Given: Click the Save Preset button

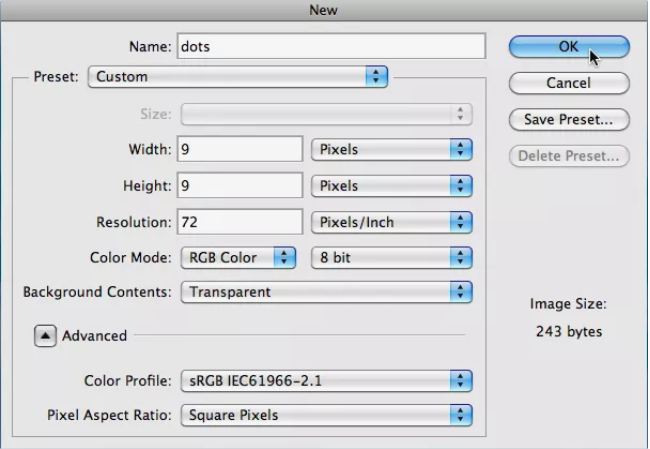Looking at the screenshot, I should pyautogui.click(x=569, y=119).
